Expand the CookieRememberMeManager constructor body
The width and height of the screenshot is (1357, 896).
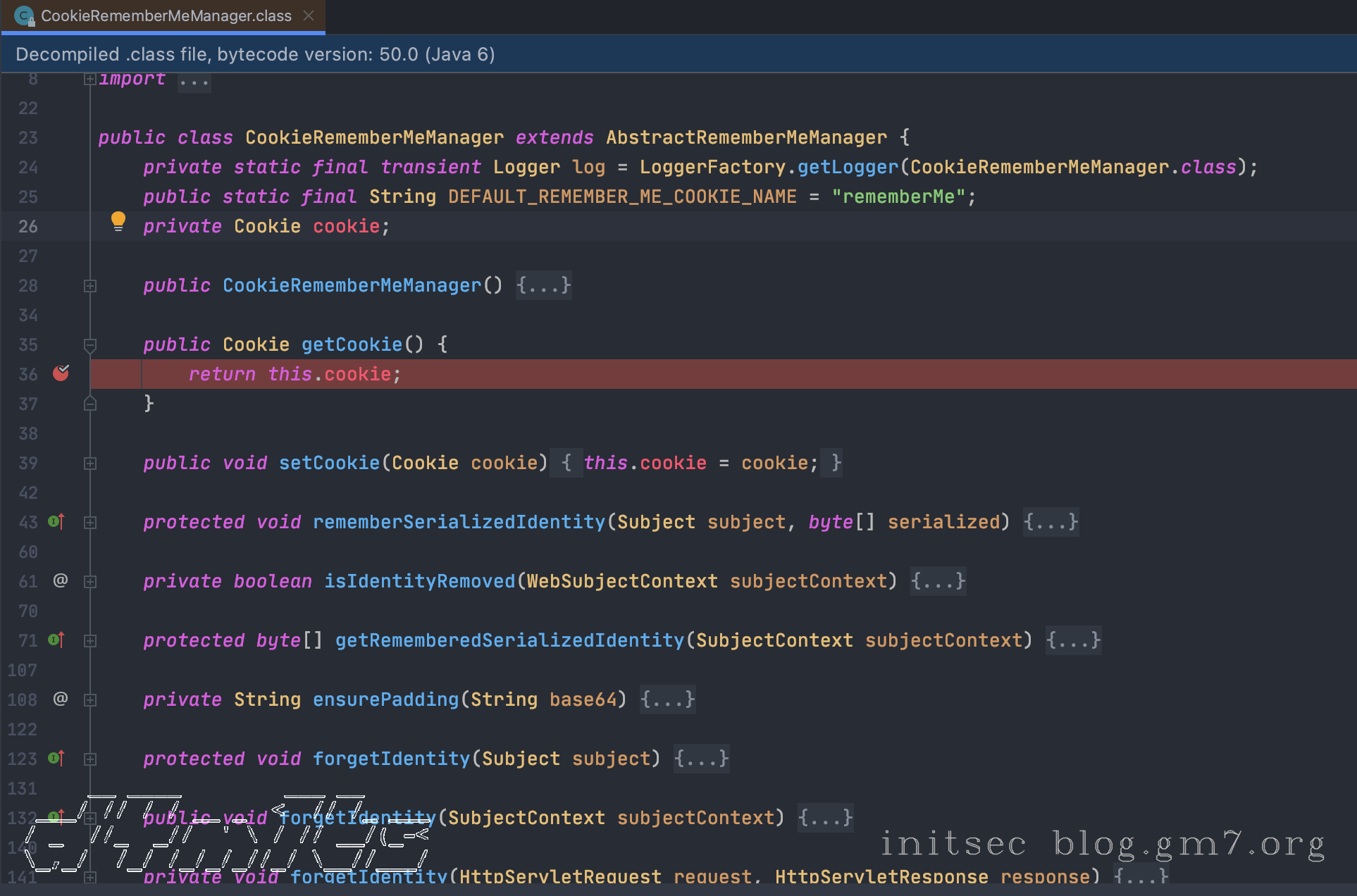543,285
